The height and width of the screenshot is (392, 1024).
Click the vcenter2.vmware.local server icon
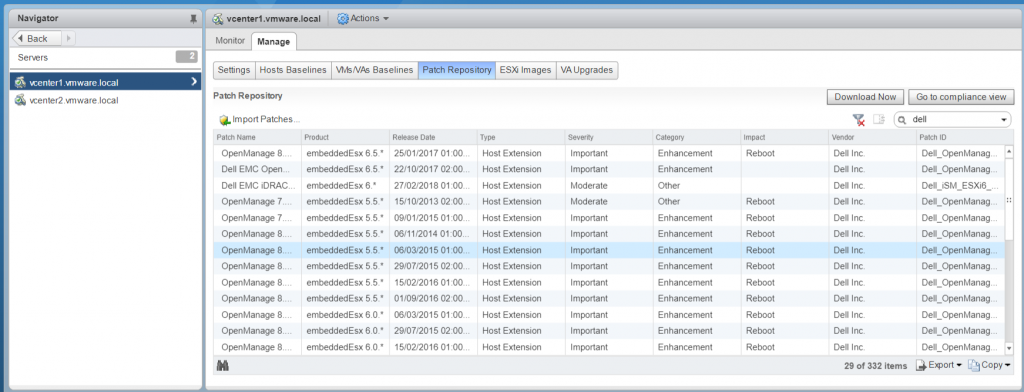pos(21,100)
